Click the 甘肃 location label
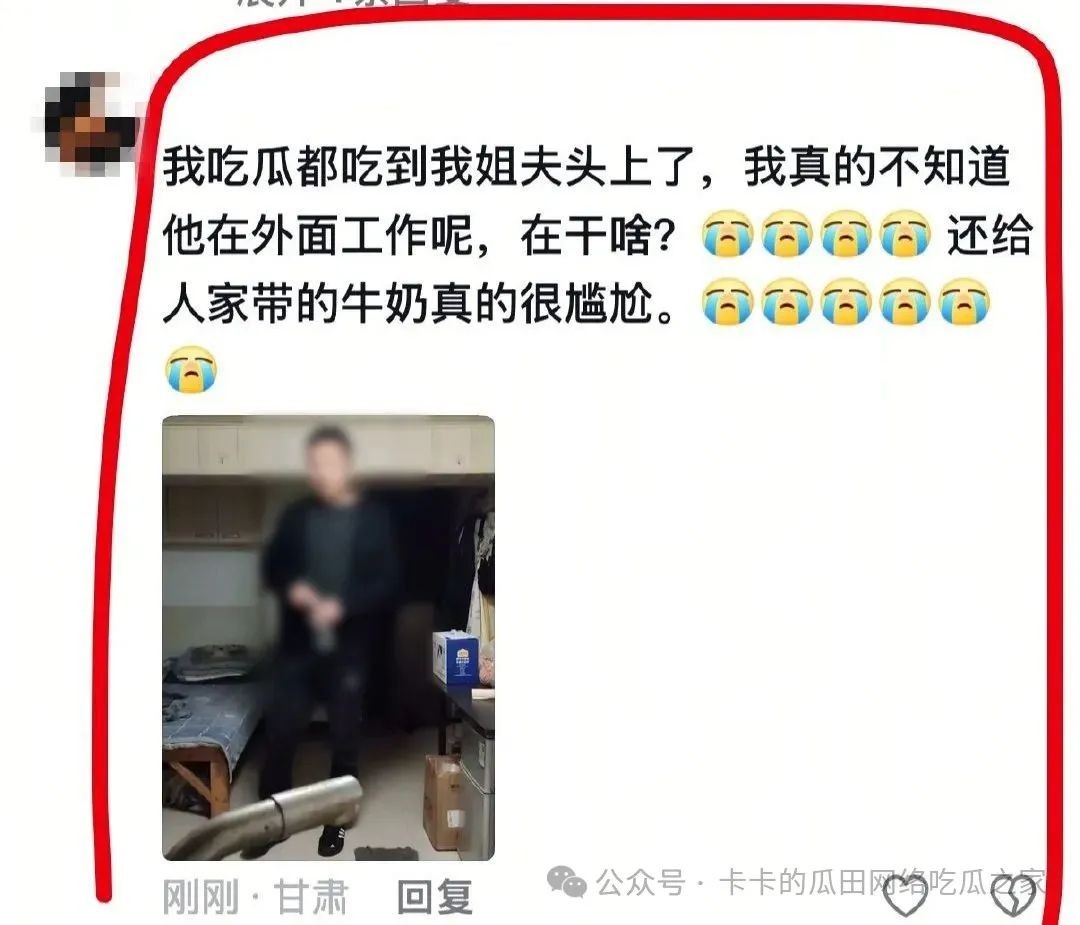 coord(311,897)
